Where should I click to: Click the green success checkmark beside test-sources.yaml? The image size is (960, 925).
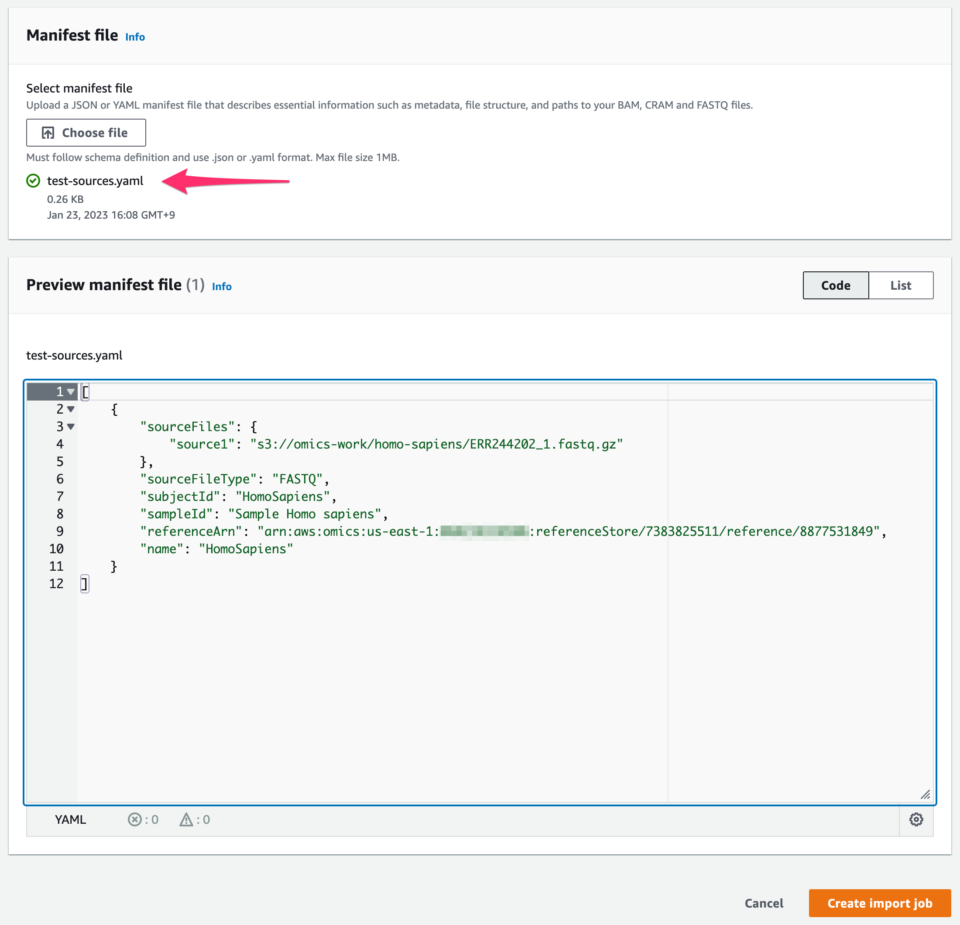click(31, 181)
